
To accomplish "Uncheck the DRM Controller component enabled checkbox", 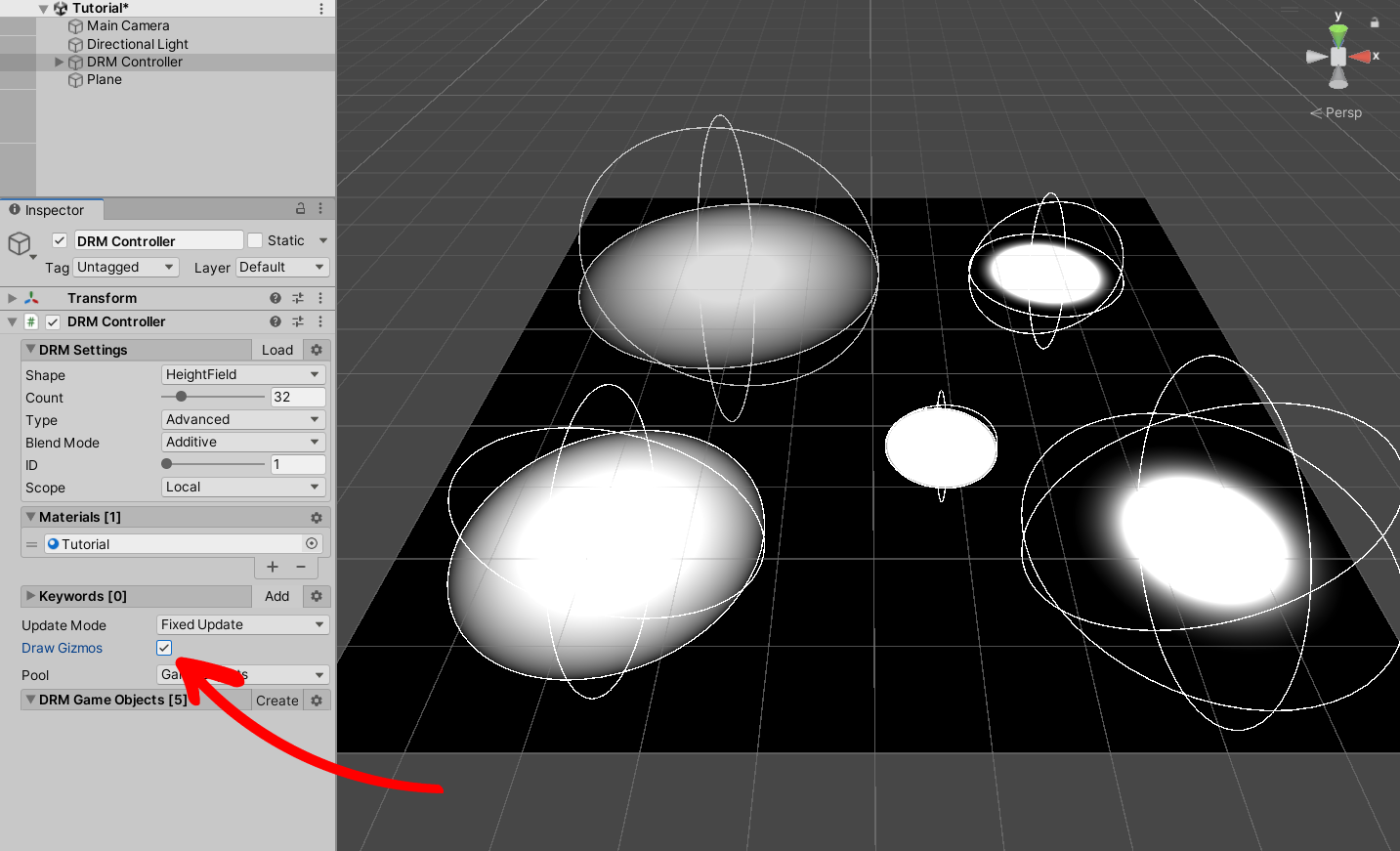I will [53, 321].
